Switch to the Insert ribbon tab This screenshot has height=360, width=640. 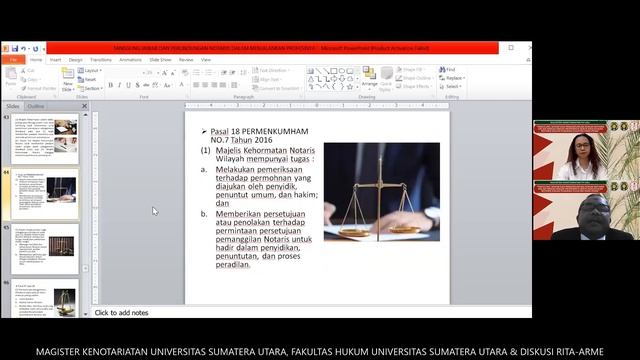point(56,60)
